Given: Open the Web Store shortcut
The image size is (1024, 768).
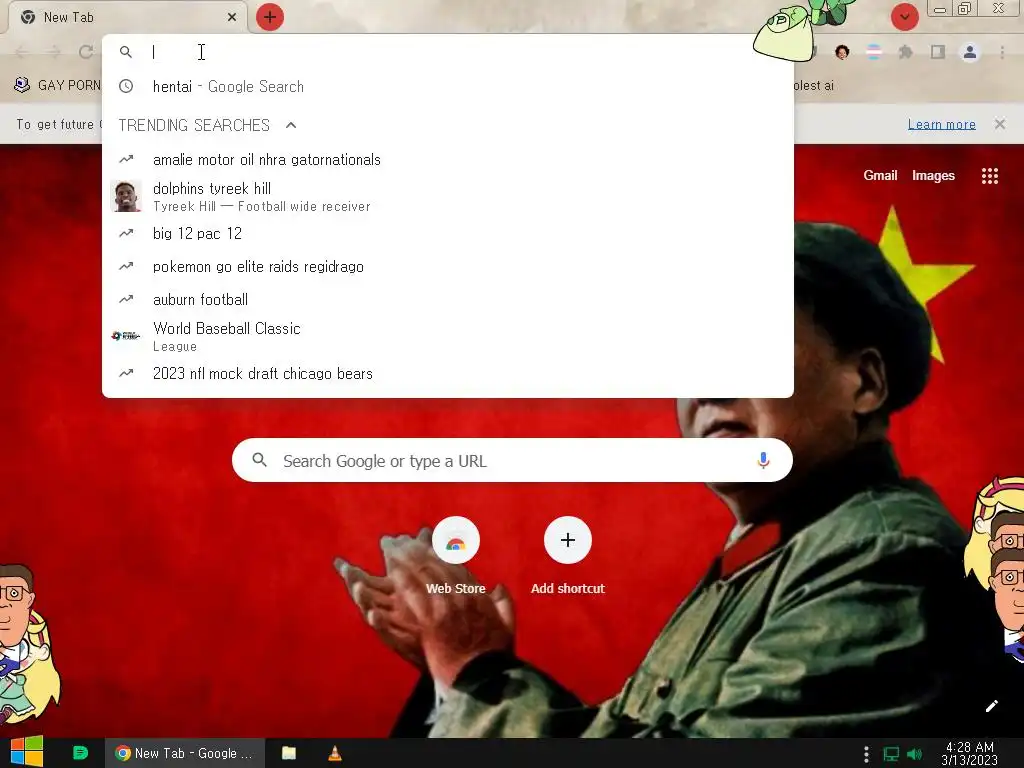Looking at the screenshot, I should tap(456, 556).
